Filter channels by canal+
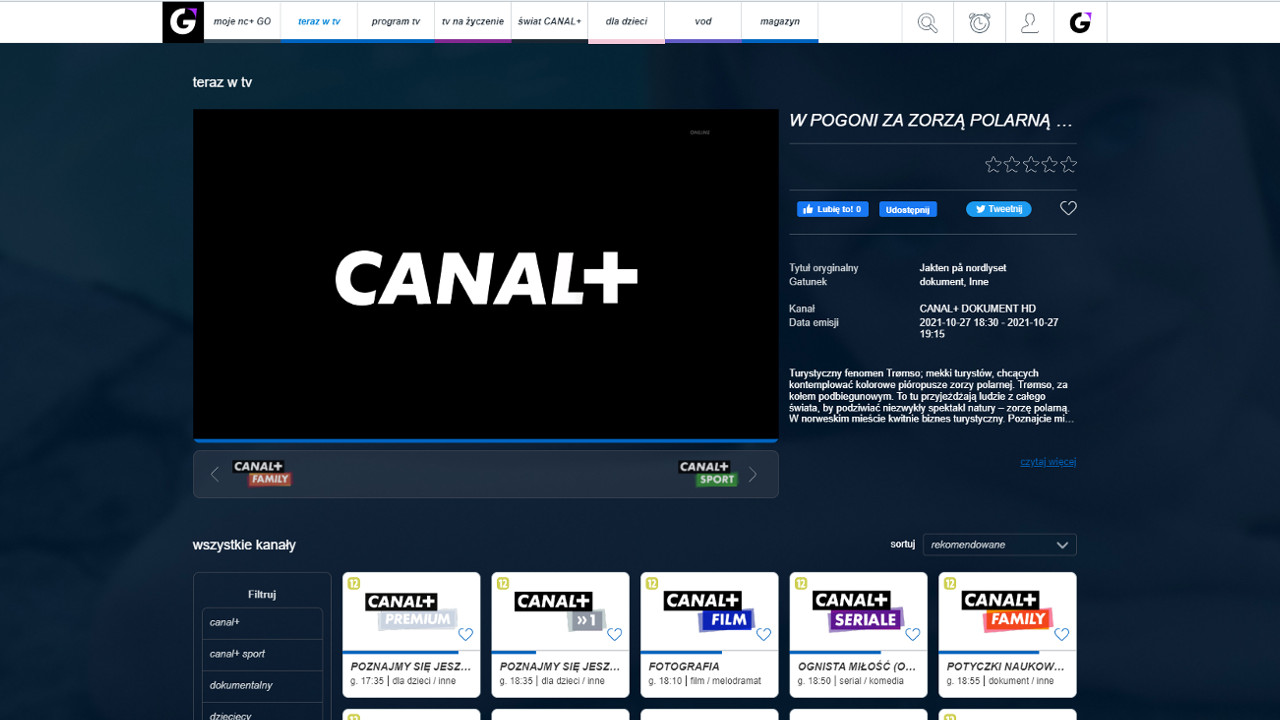The height and width of the screenshot is (720, 1280). [262, 622]
